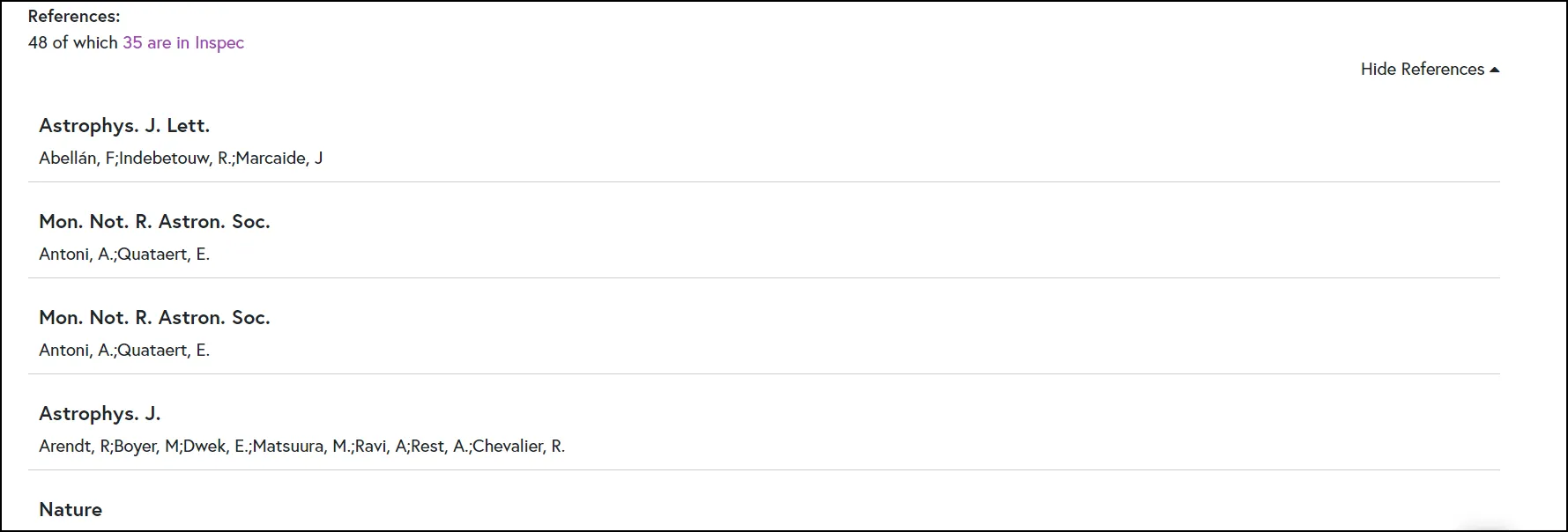This screenshot has width=1568, height=532.
Task: Click author Boyer, M
Action: 147,447
